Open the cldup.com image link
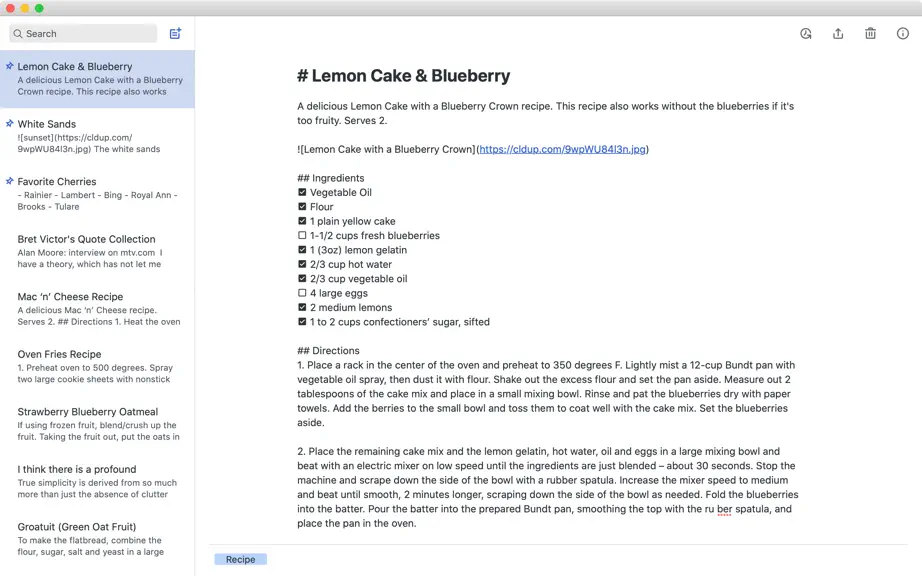This screenshot has height=576, width=922. (x=562, y=149)
